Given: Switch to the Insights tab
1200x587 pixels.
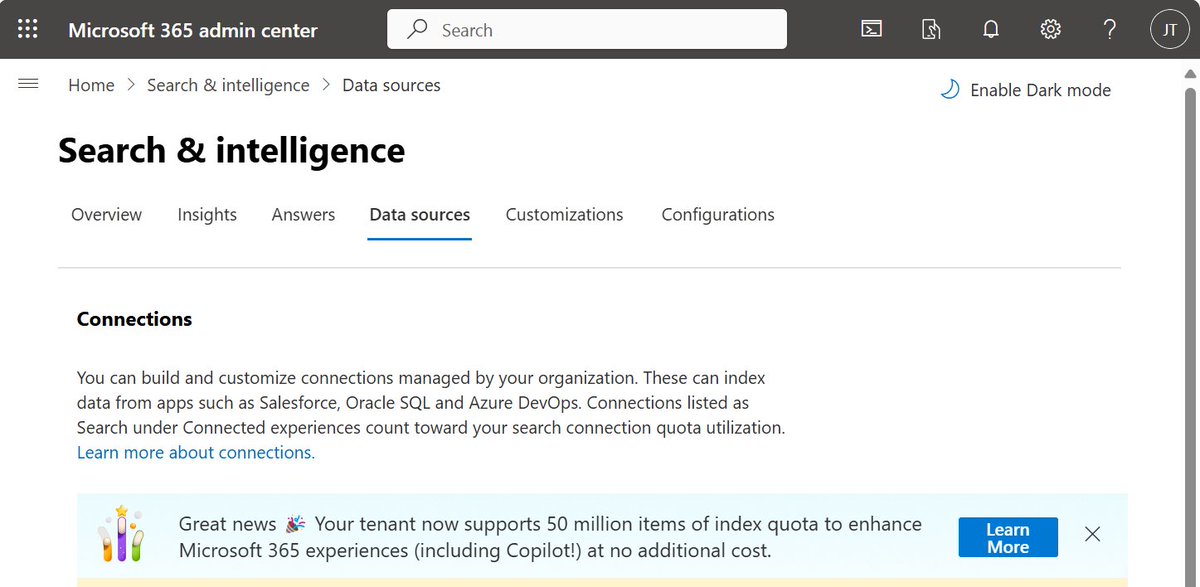Looking at the screenshot, I should click(x=207, y=214).
